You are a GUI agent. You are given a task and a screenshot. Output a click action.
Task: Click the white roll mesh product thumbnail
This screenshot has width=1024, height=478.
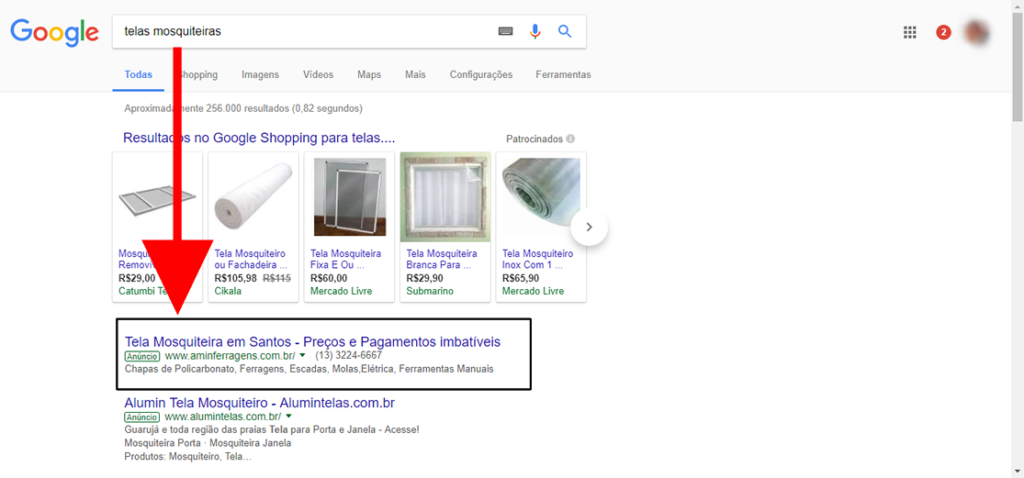253,196
